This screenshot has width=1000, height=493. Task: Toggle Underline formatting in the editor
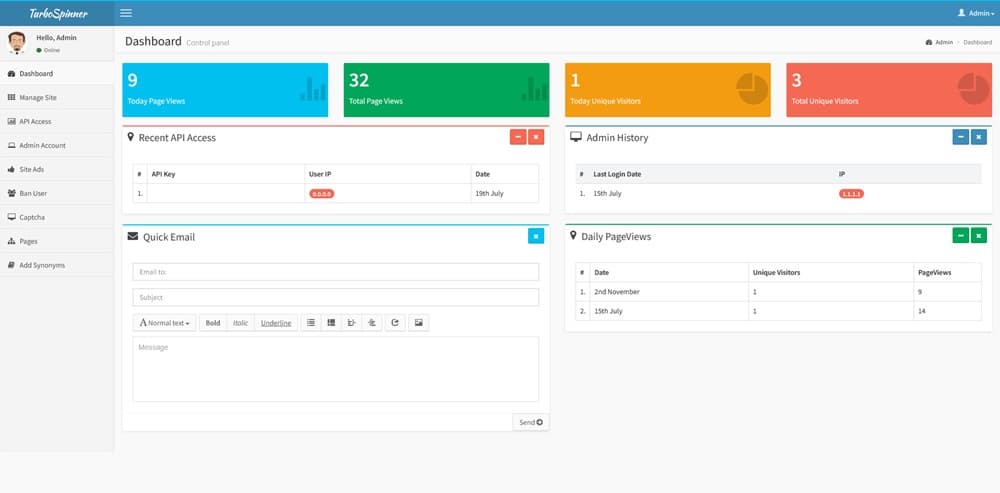(x=276, y=323)
